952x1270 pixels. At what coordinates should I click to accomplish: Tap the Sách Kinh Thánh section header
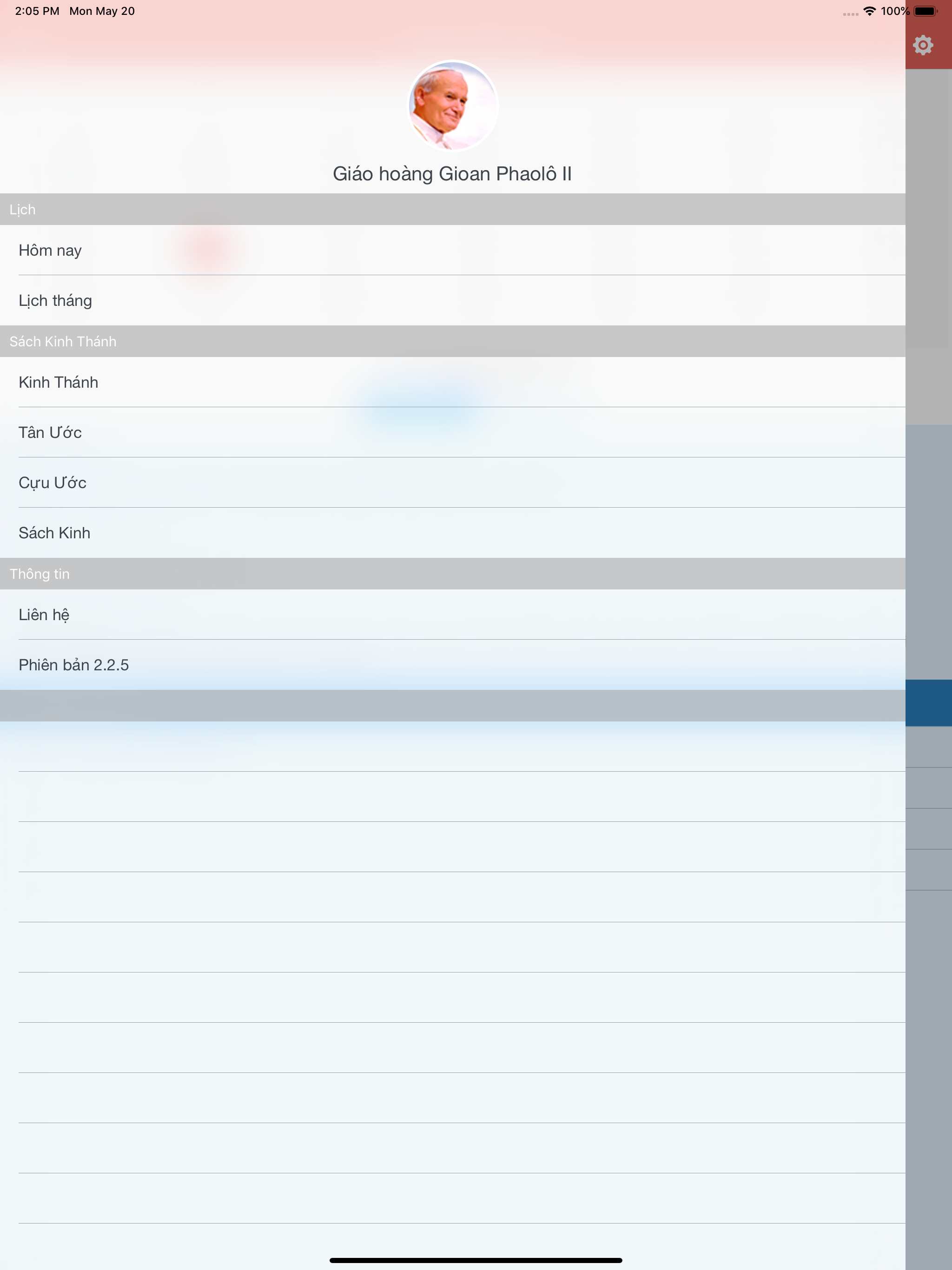click(452, 341)
